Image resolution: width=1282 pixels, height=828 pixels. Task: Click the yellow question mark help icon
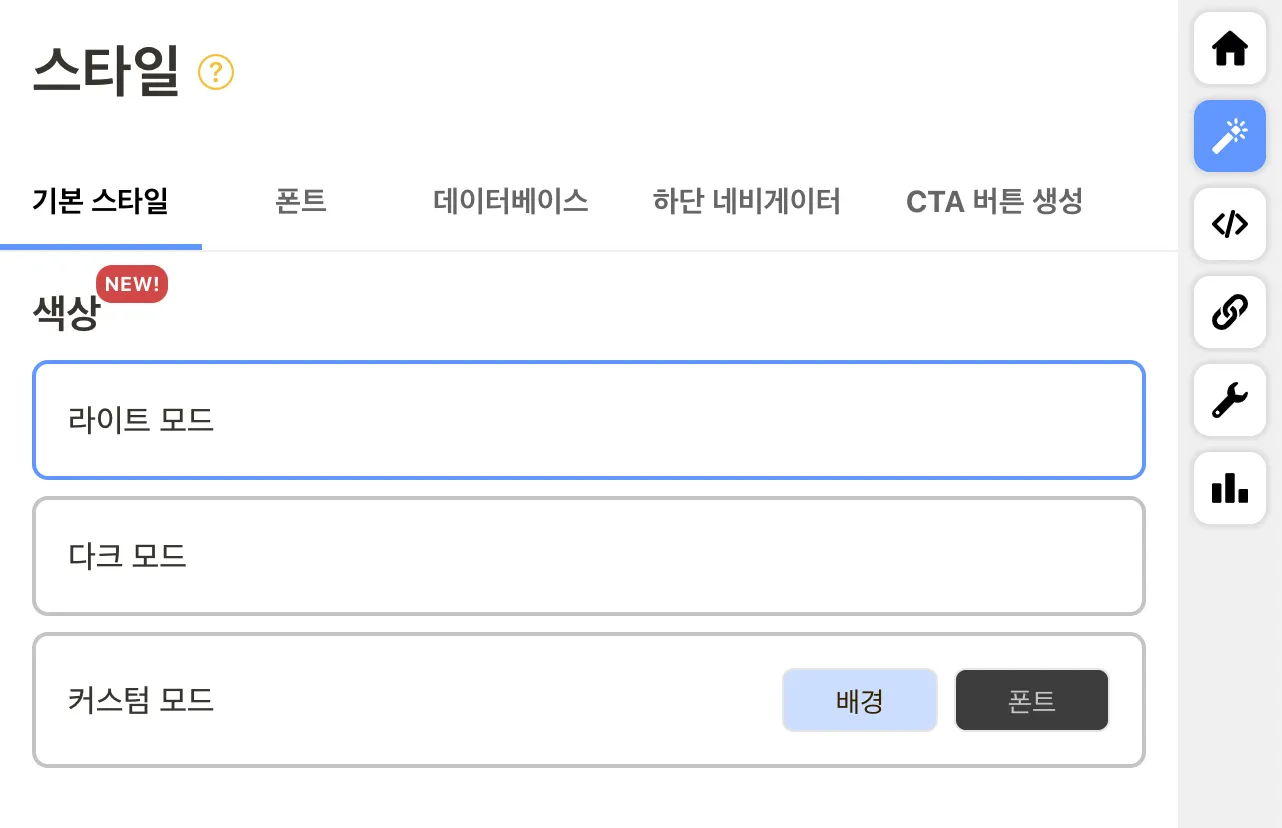click(216, 73)
